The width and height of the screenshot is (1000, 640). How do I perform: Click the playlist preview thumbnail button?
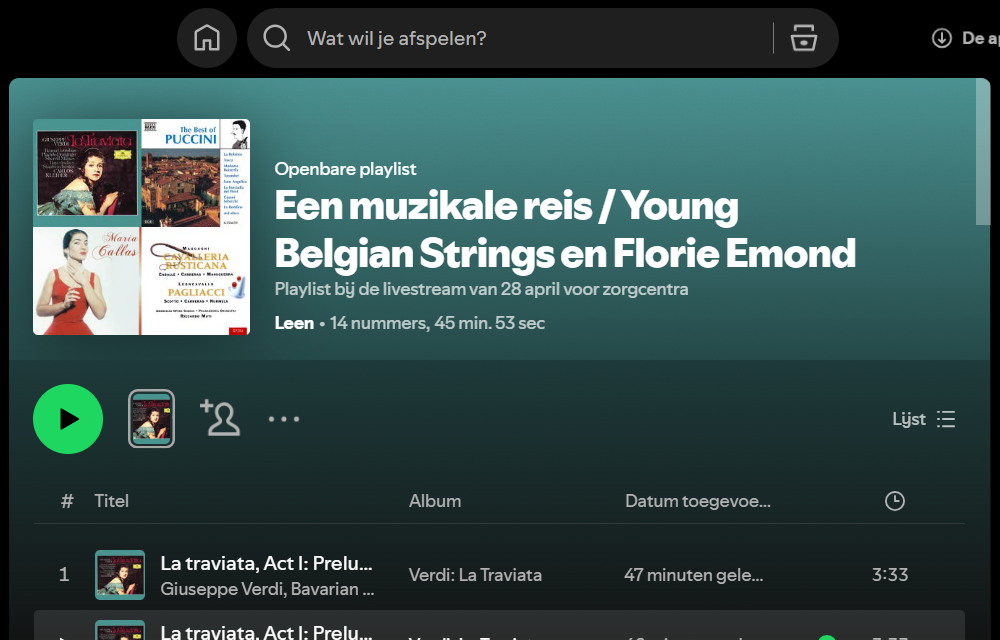pyautogui.click(x=152, y=418)
